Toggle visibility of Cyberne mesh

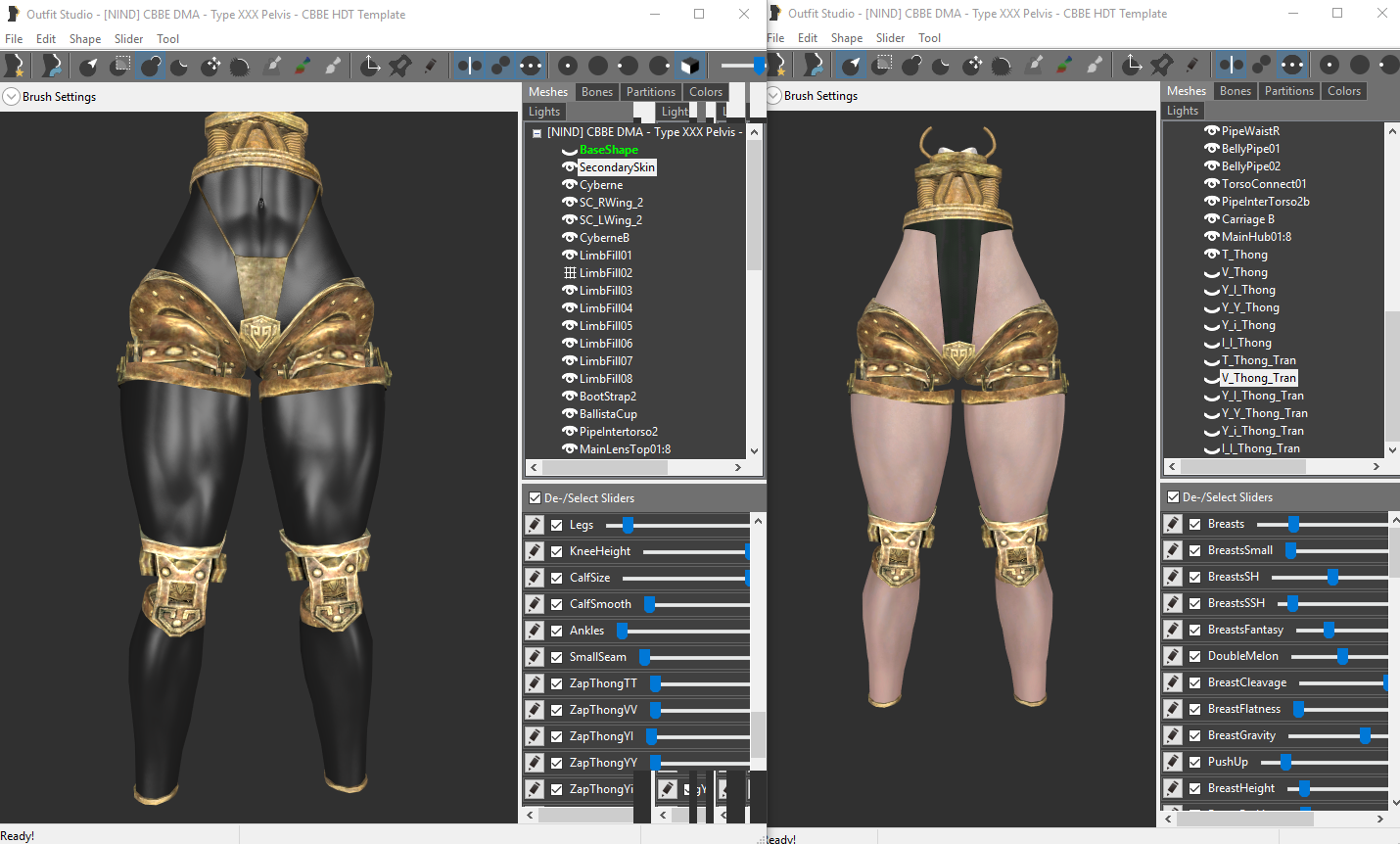(x=569, y=185)
